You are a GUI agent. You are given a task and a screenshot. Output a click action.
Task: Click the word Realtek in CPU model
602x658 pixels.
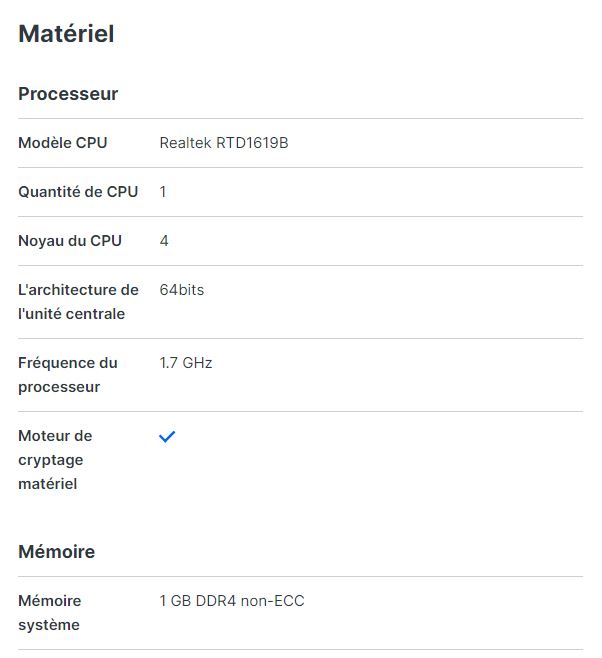click(x=185, y=143)
